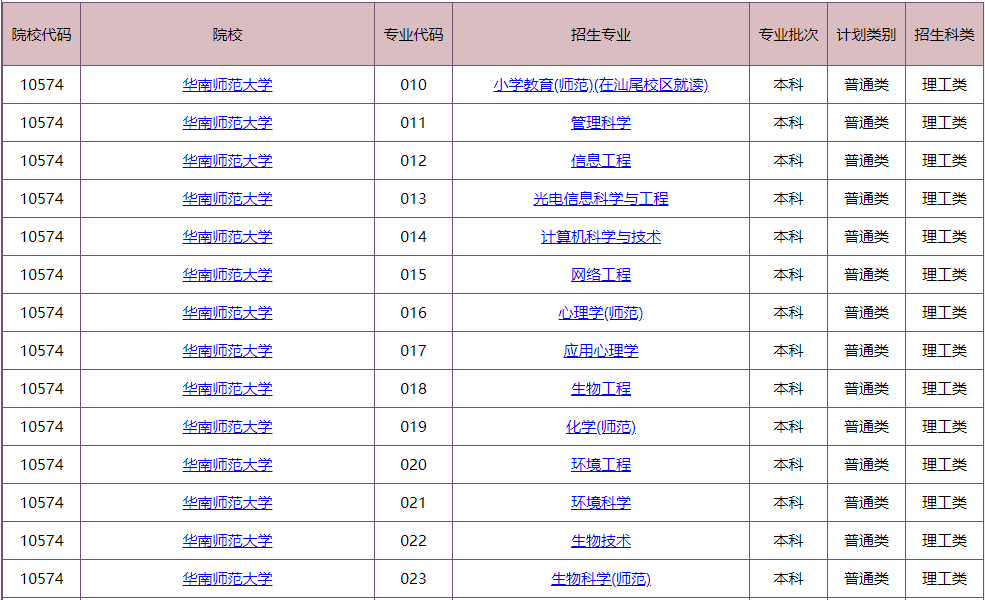Screen dimensions: 985x600
Task: Select major code cell 019
Action: click(413, 427)
